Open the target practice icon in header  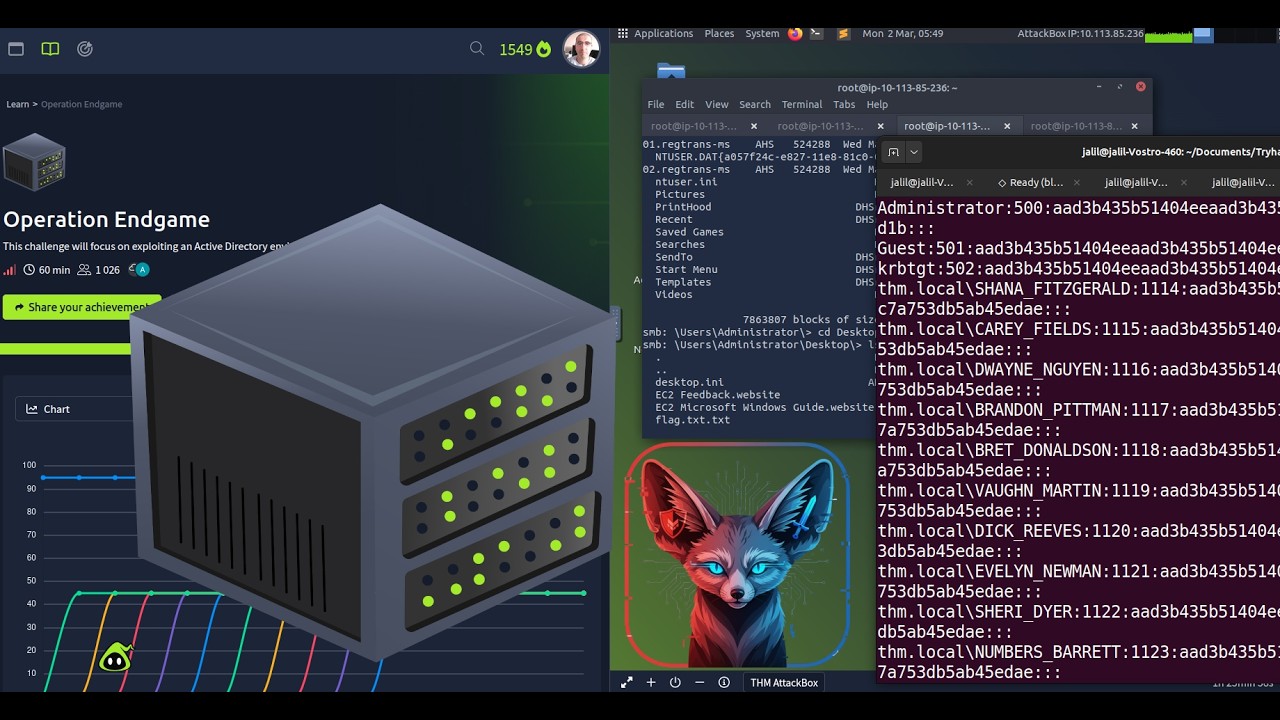pos(85,48)
